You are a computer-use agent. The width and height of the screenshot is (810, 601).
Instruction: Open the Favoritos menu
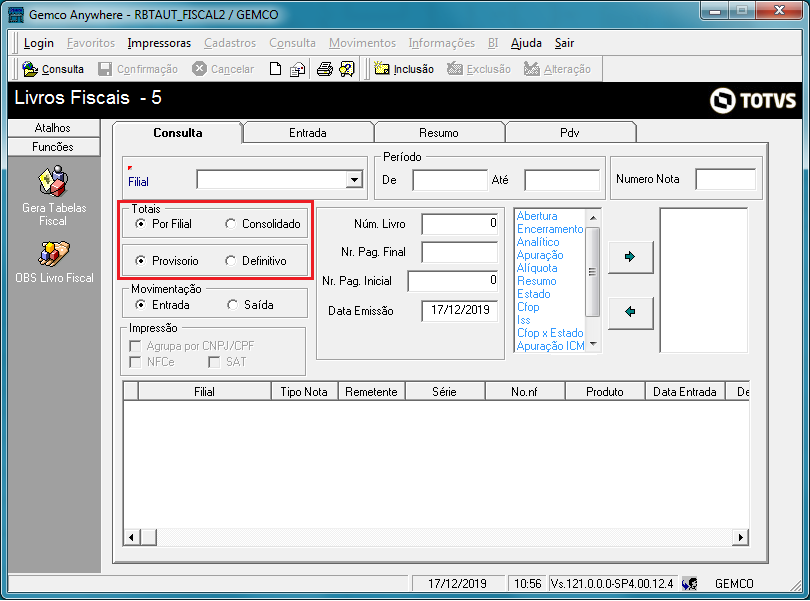(x=91, y=43)
